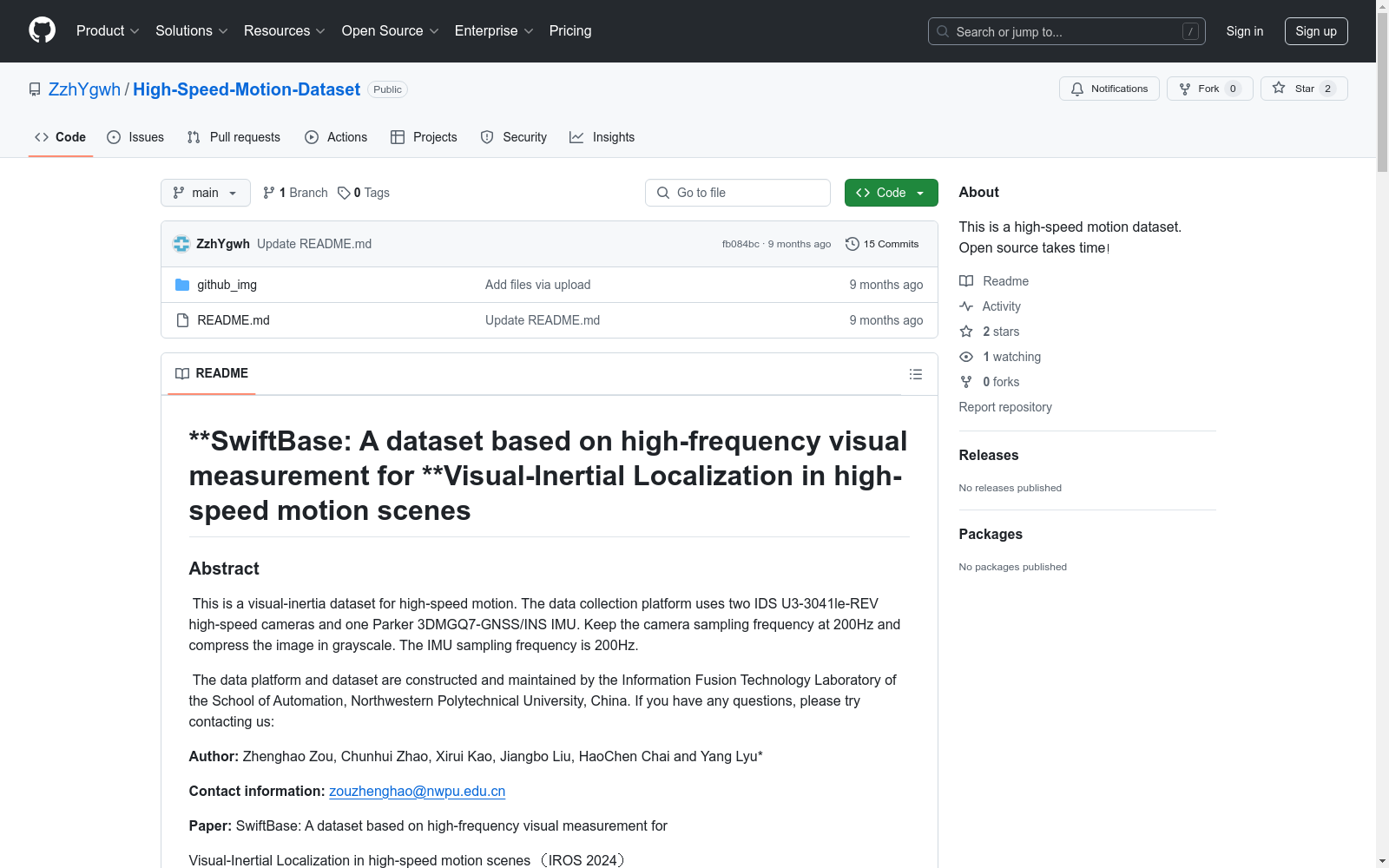
Task: Click the Readme book icon in About
Action: [966, 281]
